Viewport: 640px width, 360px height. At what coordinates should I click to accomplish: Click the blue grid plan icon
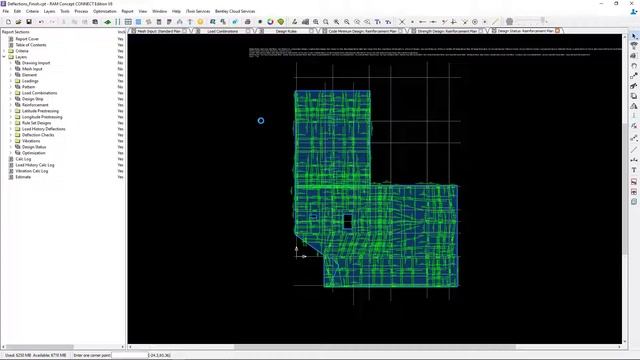(x=138, y=22)
